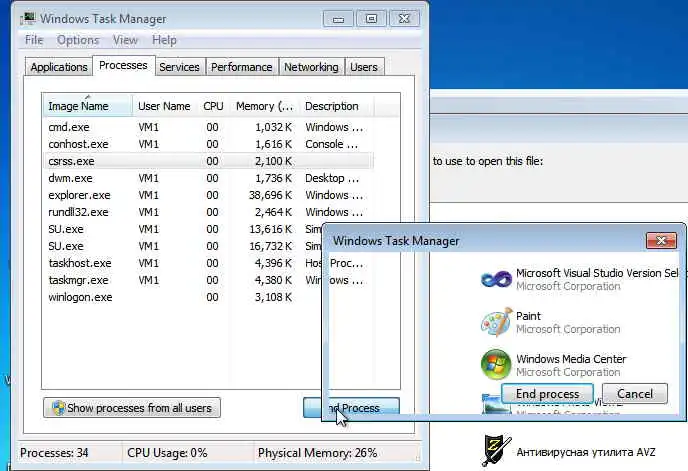Image resolution: width=688 pixels, height=471 pixels.
Task: Confirm with the End process dialog button
Action: [x=548, y=394]
